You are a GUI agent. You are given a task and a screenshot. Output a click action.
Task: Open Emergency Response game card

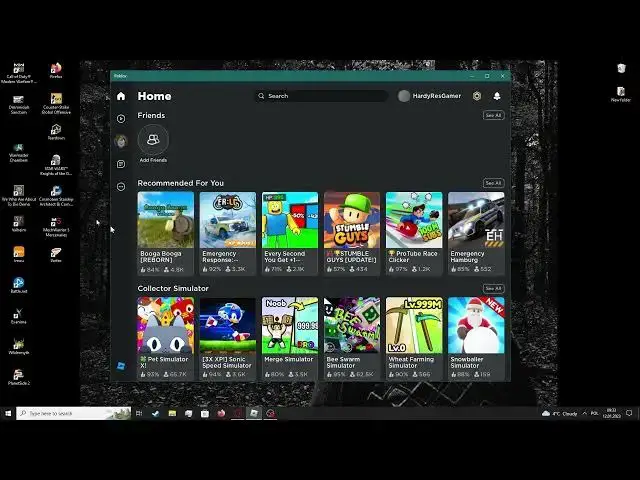point(228,233)
